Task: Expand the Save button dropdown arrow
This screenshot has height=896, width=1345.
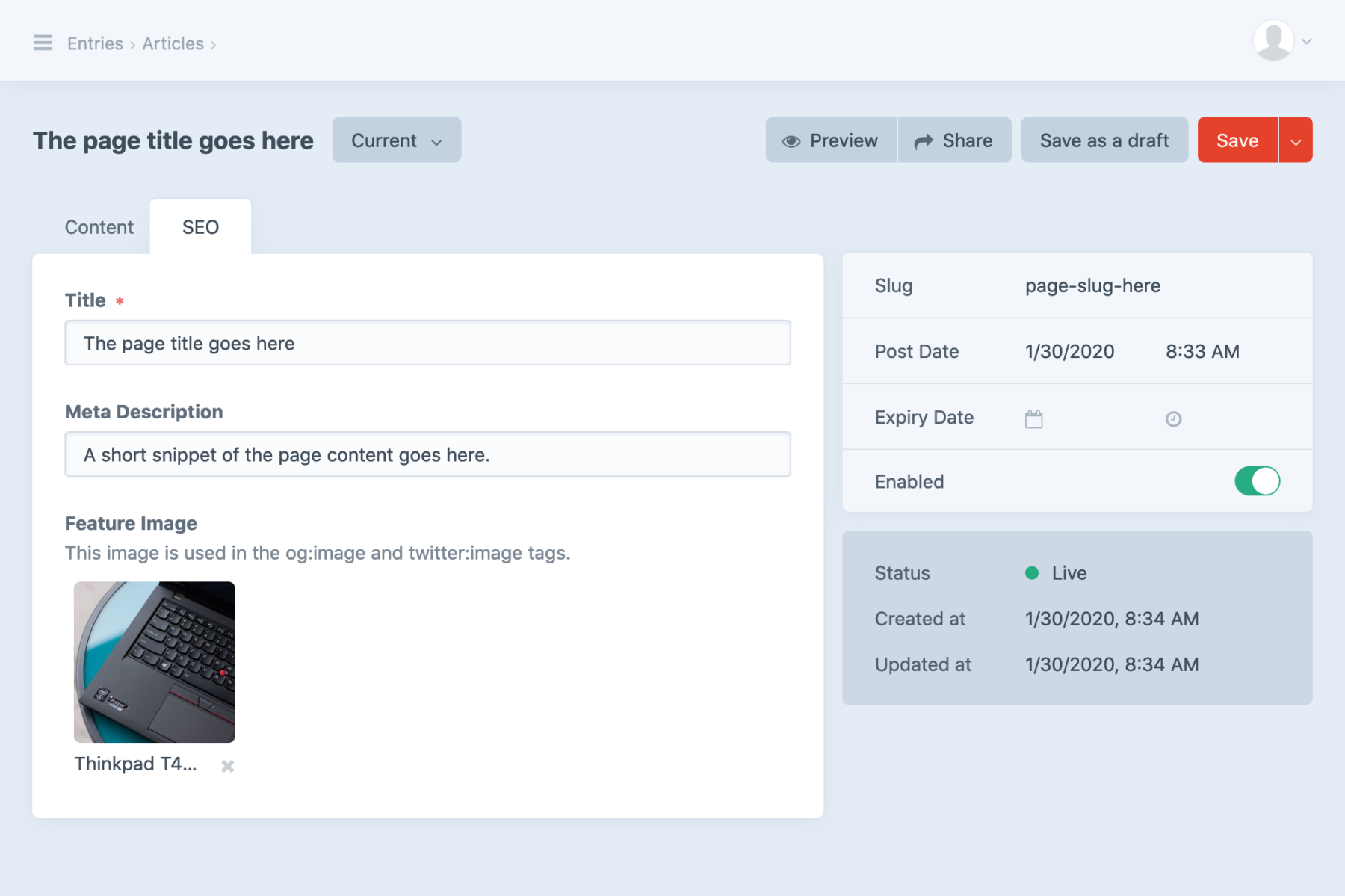Action: pos(1296,140)
